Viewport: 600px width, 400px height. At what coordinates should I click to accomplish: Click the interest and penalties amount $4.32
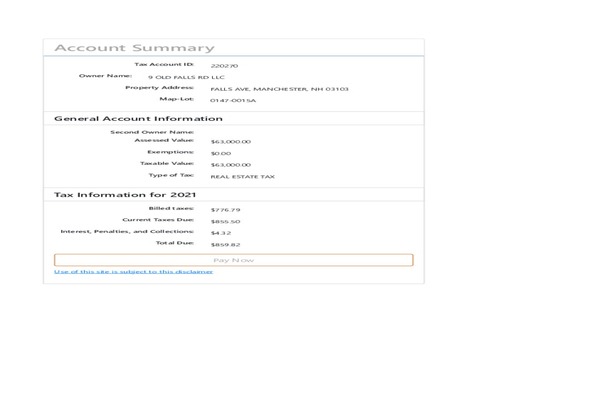pyautogui.click(x=221, y=232)
